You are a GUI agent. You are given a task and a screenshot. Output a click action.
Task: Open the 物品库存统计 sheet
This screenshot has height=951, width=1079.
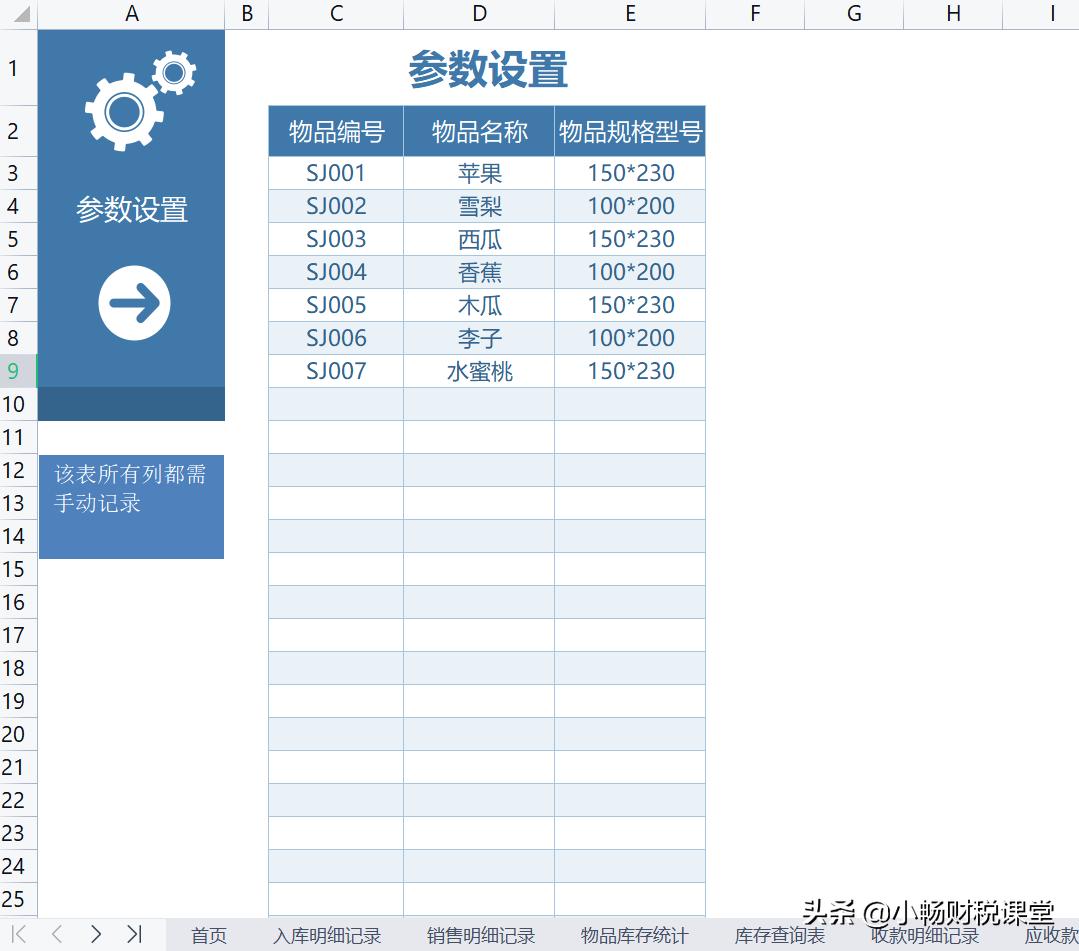pyautogui.click(x=634, y=936)
